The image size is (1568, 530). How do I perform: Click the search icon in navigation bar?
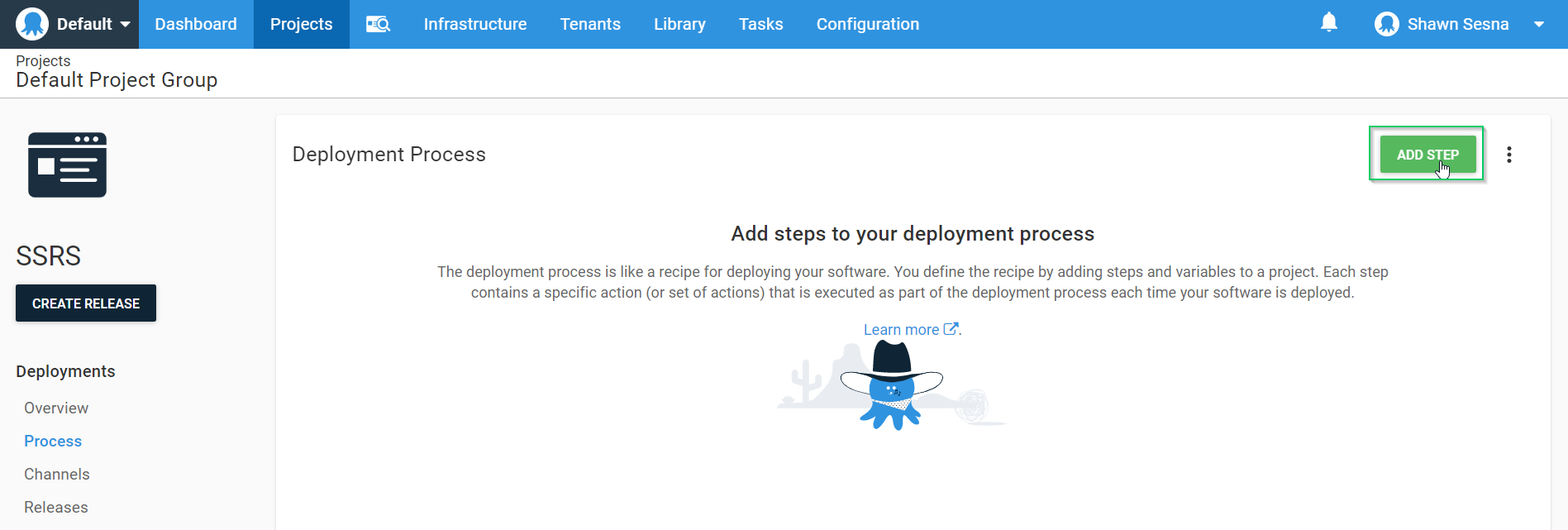point(378,24)
